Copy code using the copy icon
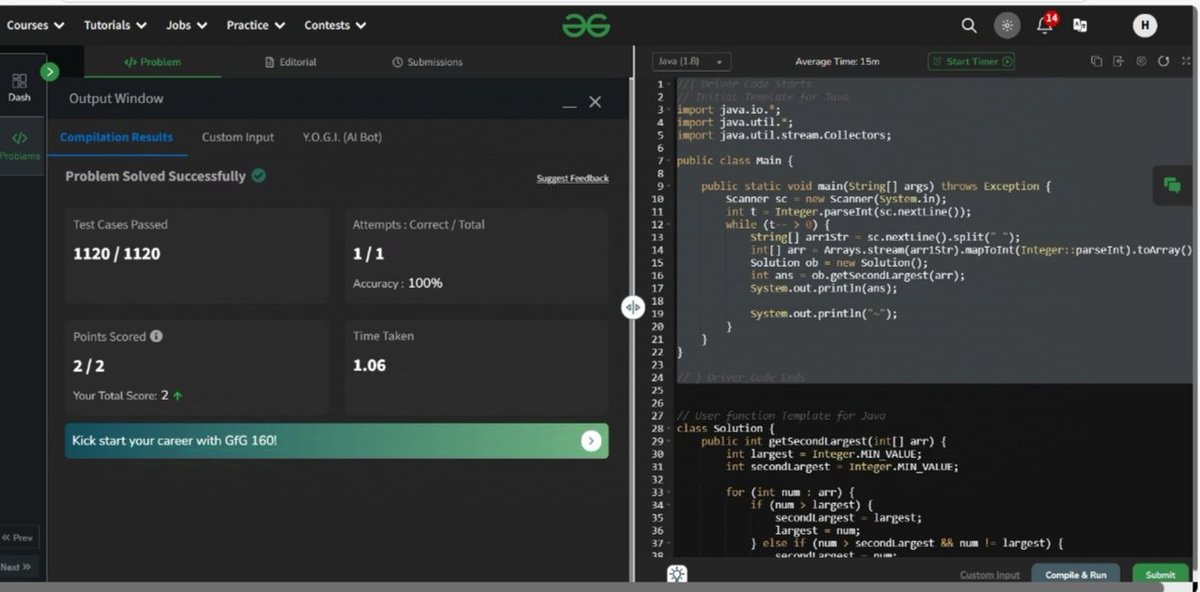This screenshot has height=592, width=1200. (x=1097, y=61)
